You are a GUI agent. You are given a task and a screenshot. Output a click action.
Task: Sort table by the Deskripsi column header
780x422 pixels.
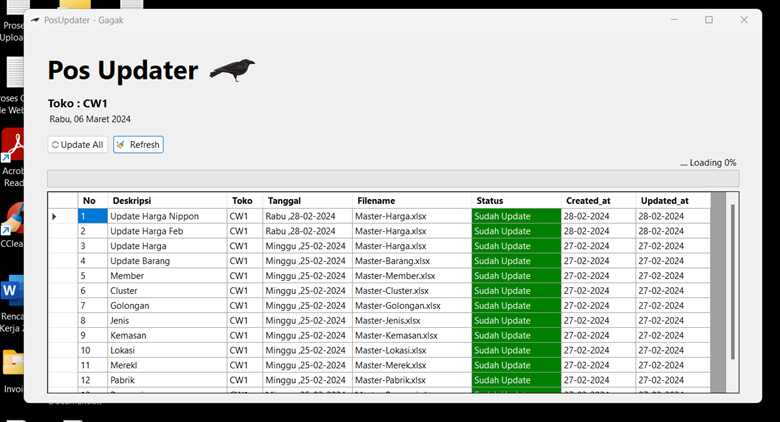click(167, 201)
